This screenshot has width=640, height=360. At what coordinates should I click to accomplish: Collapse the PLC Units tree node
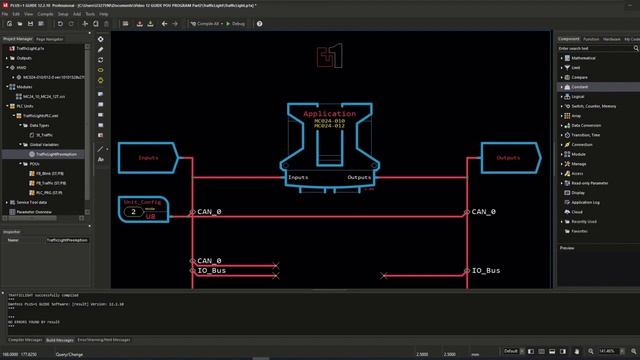click(7, 106)
